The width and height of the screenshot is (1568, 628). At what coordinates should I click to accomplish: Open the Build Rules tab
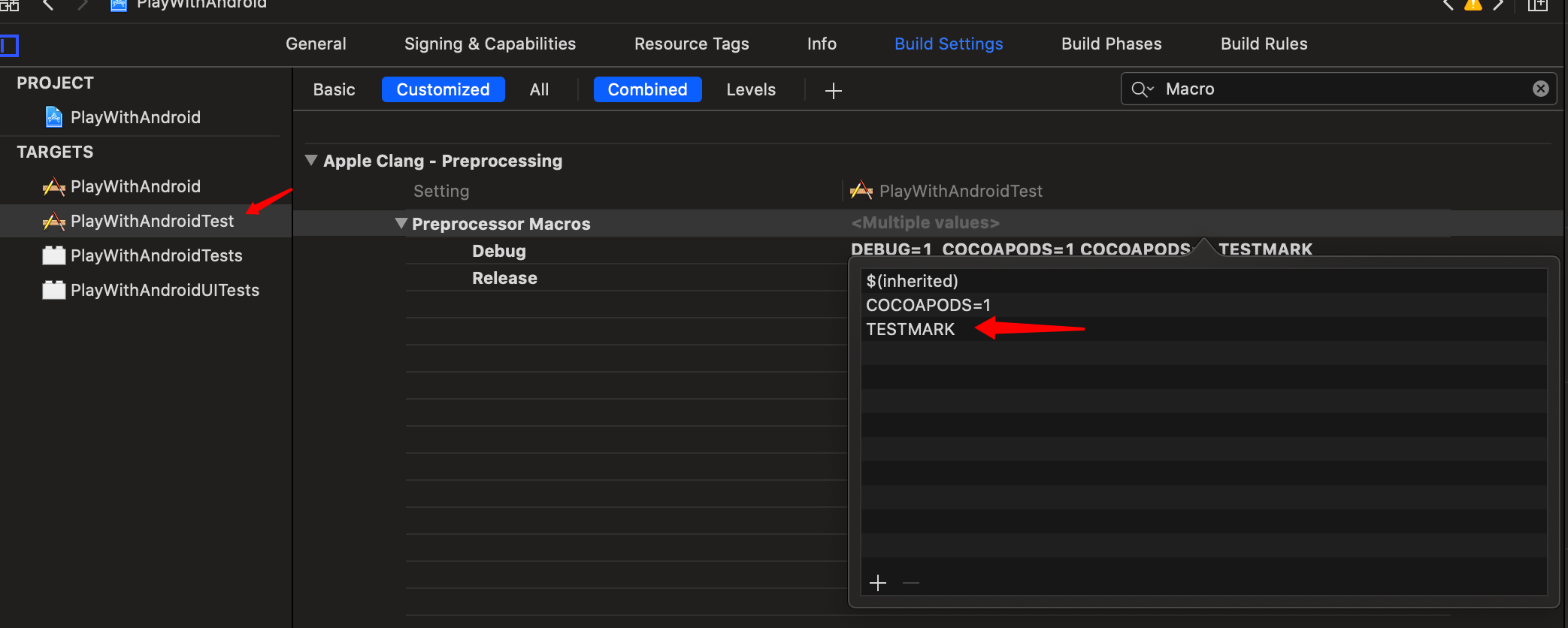(x=1264, y=44)
